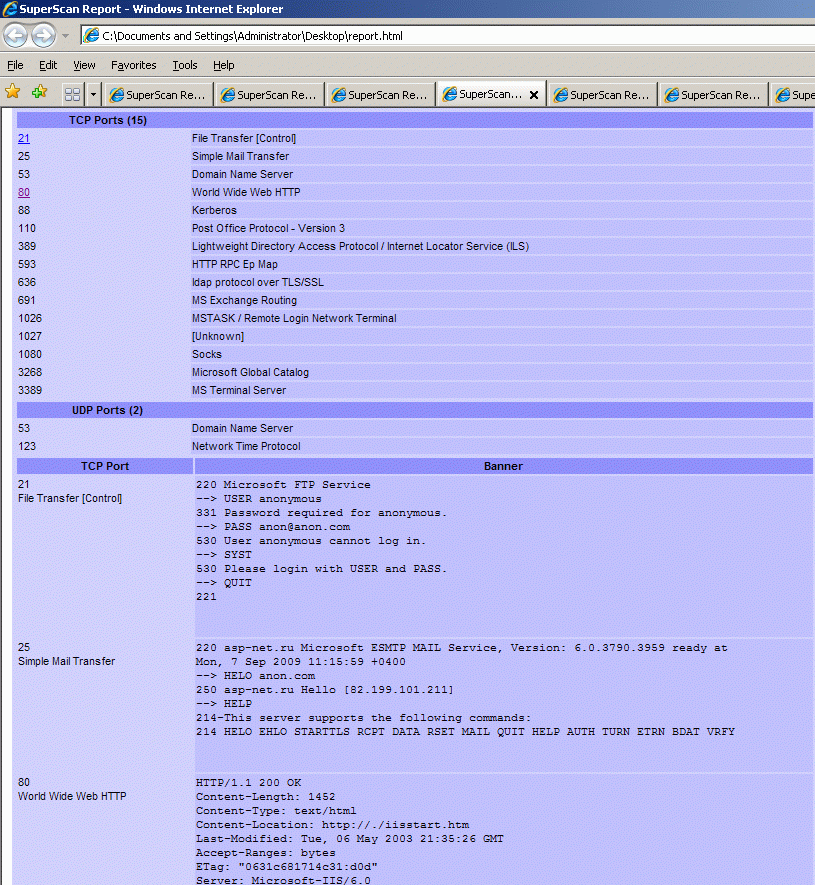Viewport: 815px width, 885px height.
Task: Switch to the first SuperScan Report tab
Action: pyautogui.click(x=158, y=95)
